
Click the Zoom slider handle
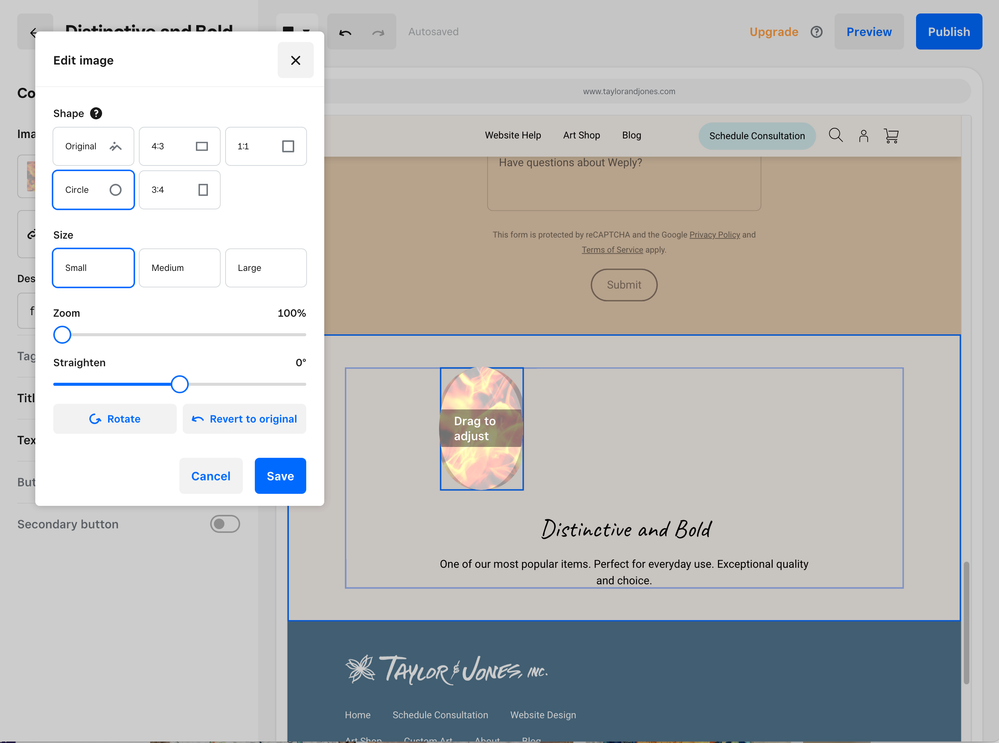pos(63,335)
